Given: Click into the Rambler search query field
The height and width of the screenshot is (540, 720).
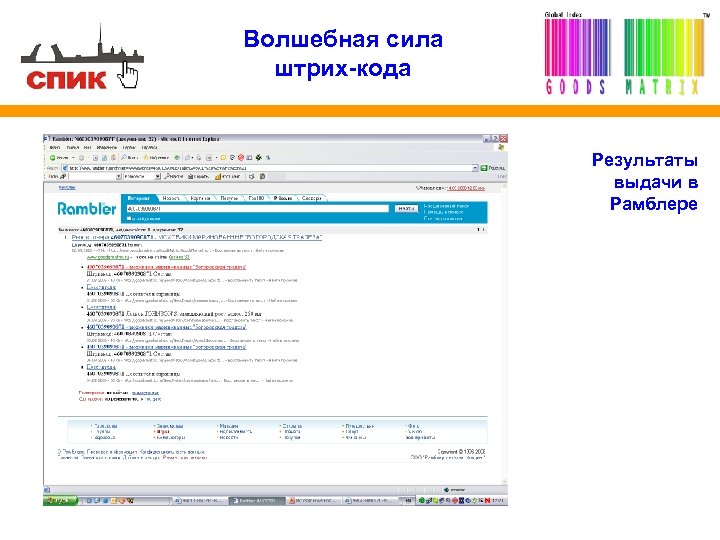Looking at the screenshot, I should click(258, 208).
